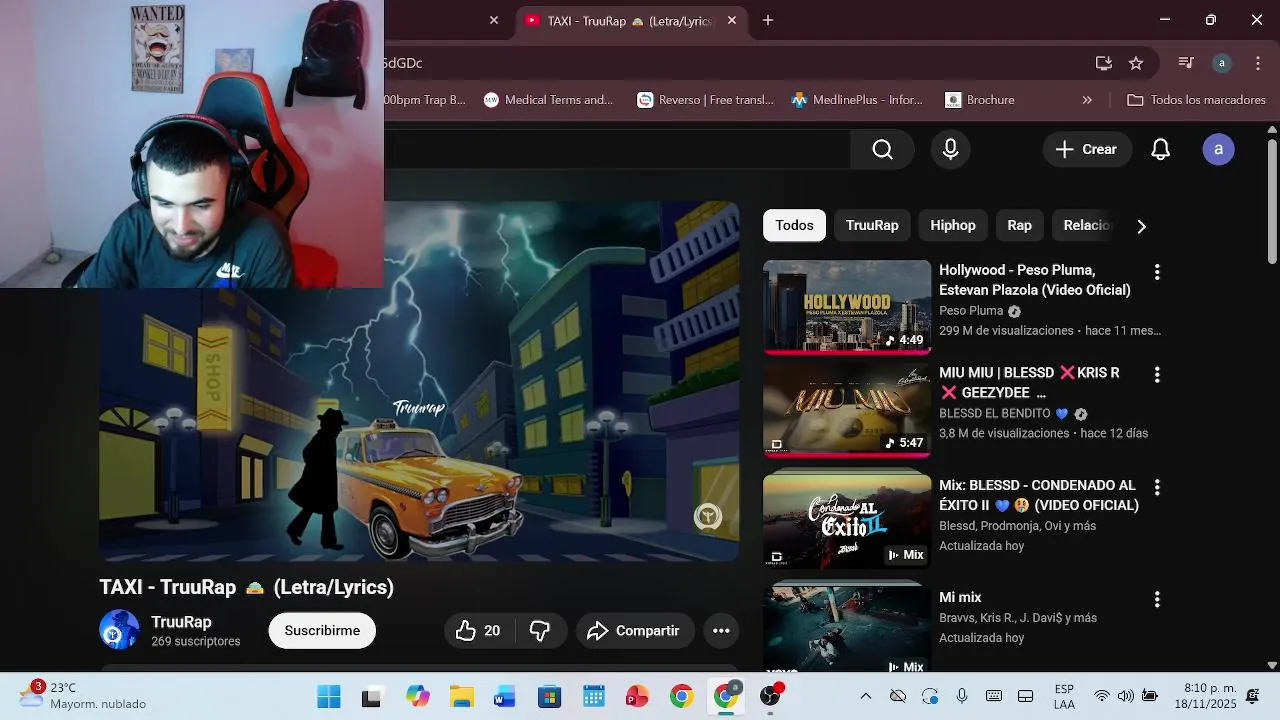Viewport: 1280px width, 720px height.
Task: Open more actions menu beside Compartir
Action: [721, 631]
